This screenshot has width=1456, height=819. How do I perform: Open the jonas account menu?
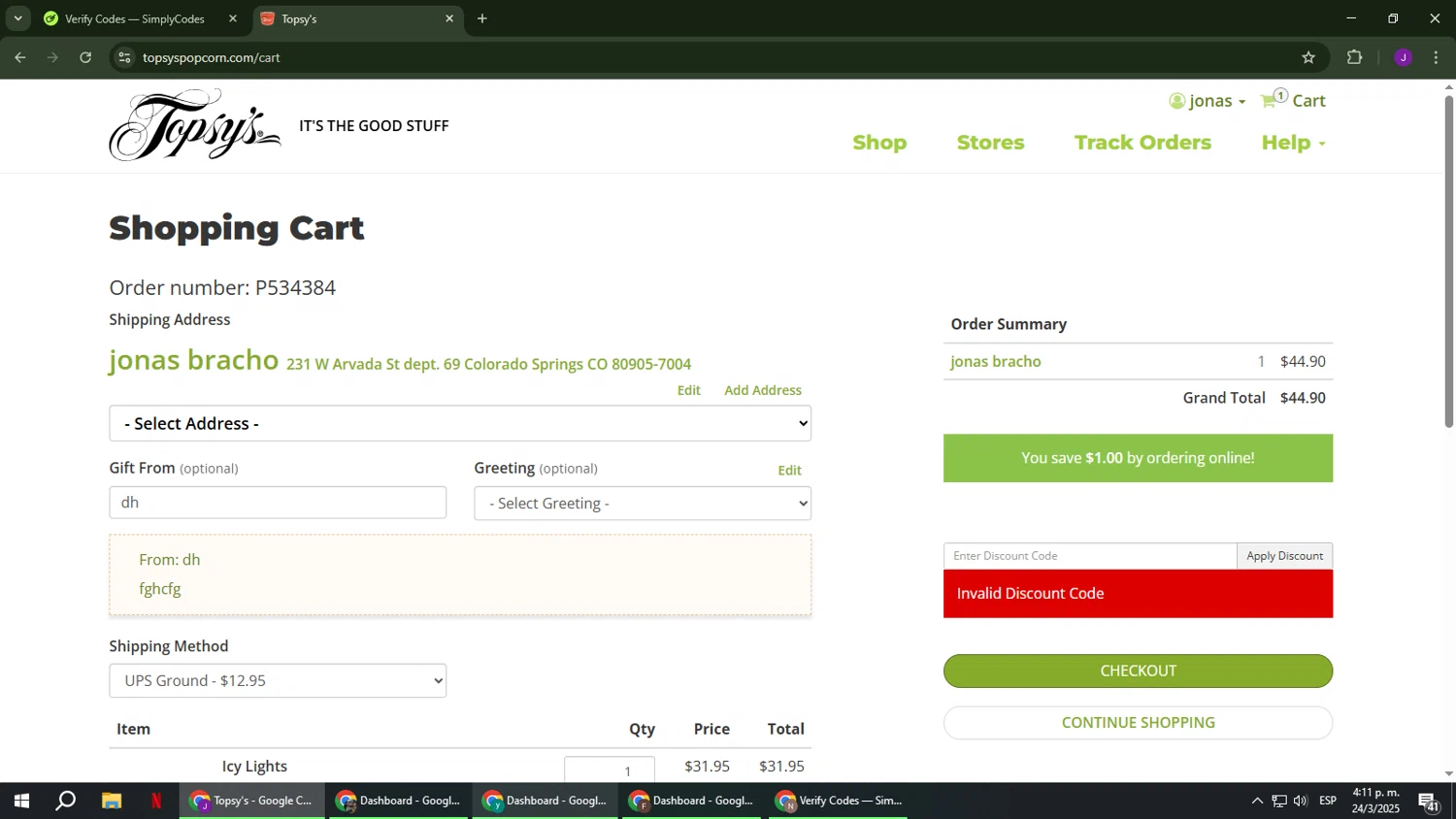(1207, 101)
